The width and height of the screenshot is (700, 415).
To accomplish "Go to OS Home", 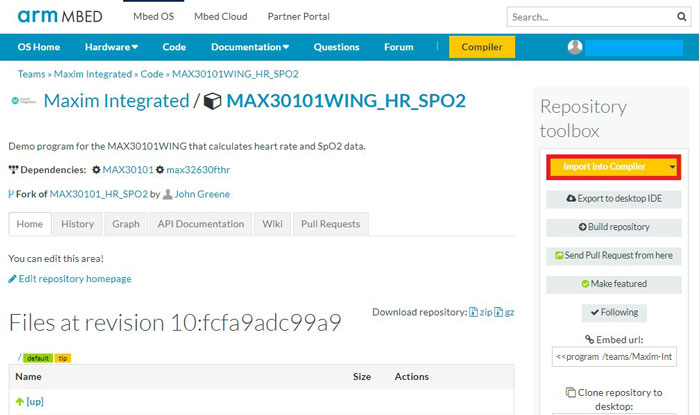I will tap(39, 47).
